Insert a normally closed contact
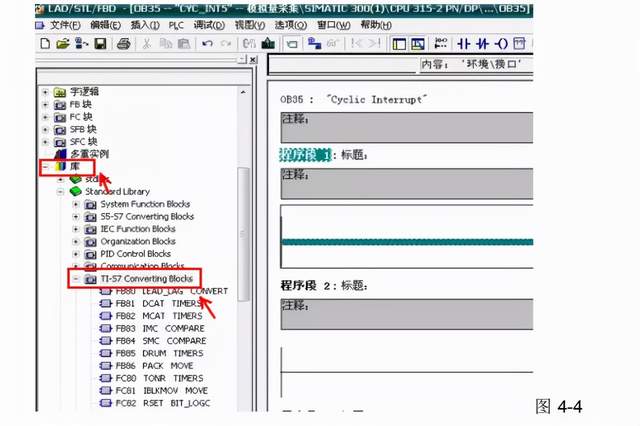The height and width of the screenshot is (426, 640). click(x=482, y=44)
